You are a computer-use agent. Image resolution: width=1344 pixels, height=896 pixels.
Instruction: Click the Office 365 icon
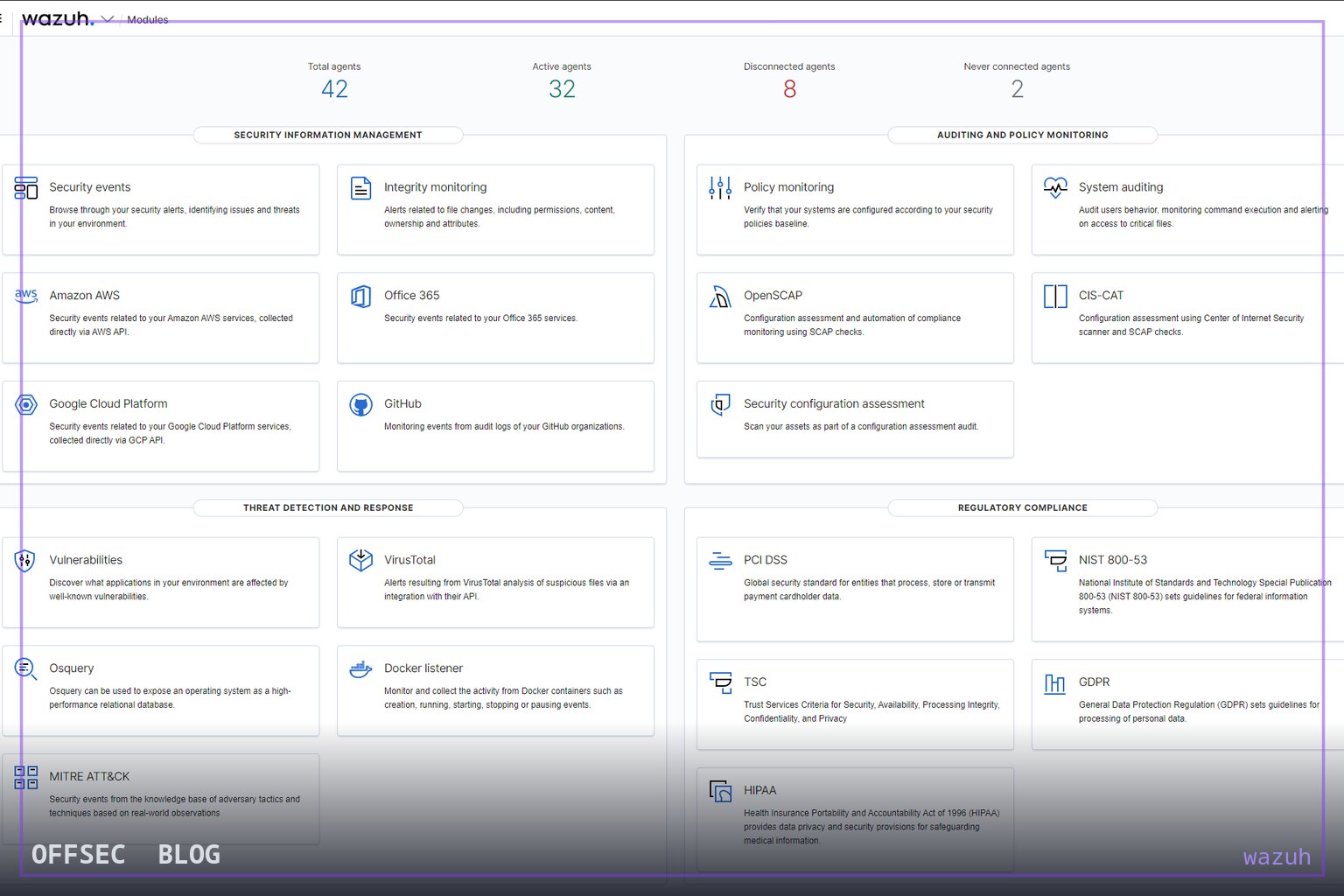click(x=360, y=296)
